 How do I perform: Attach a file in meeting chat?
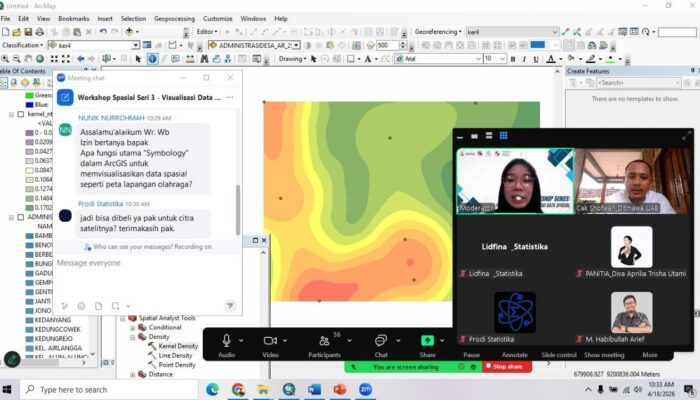(x=98, y=306)
